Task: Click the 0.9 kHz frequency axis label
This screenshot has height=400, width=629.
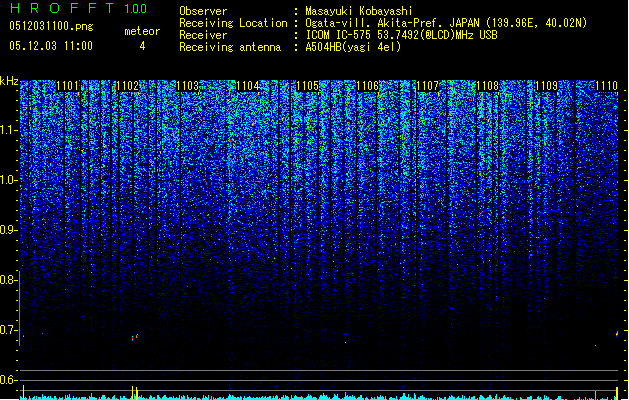Action: tap(9, 230)
